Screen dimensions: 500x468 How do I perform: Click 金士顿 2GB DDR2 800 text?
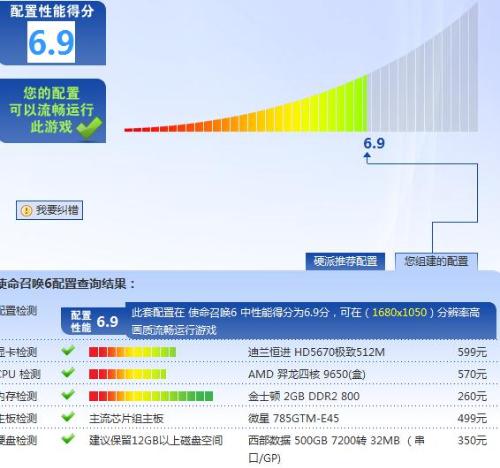pos(304,396)
